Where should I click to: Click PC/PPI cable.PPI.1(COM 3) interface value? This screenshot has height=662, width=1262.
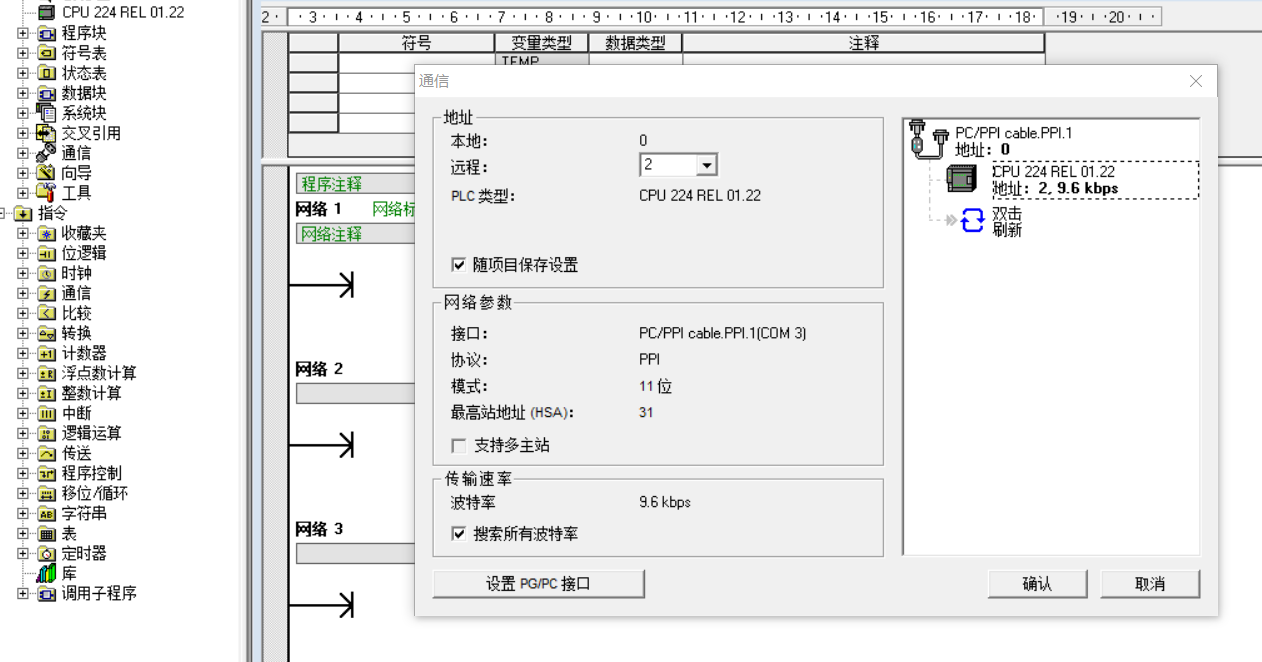pos(722,333)
